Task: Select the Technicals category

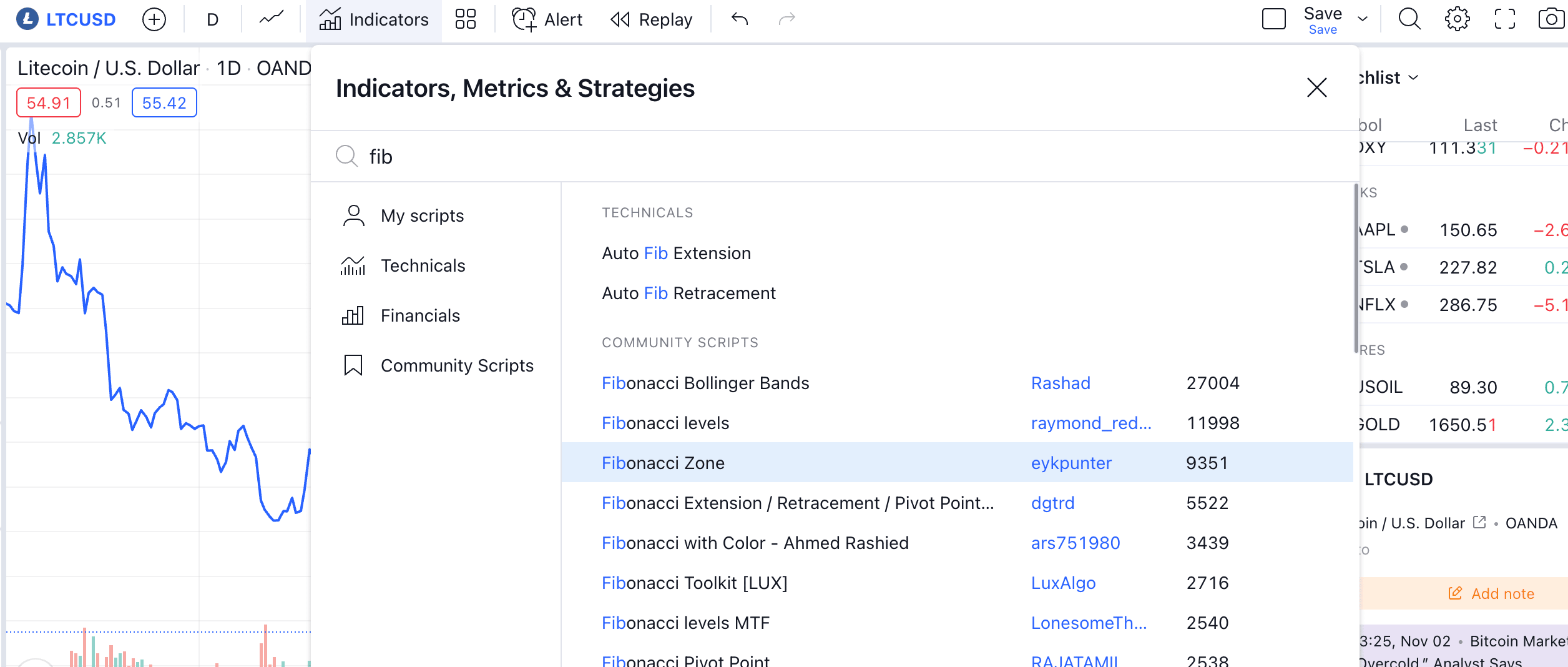Action: tap(436, 265)
